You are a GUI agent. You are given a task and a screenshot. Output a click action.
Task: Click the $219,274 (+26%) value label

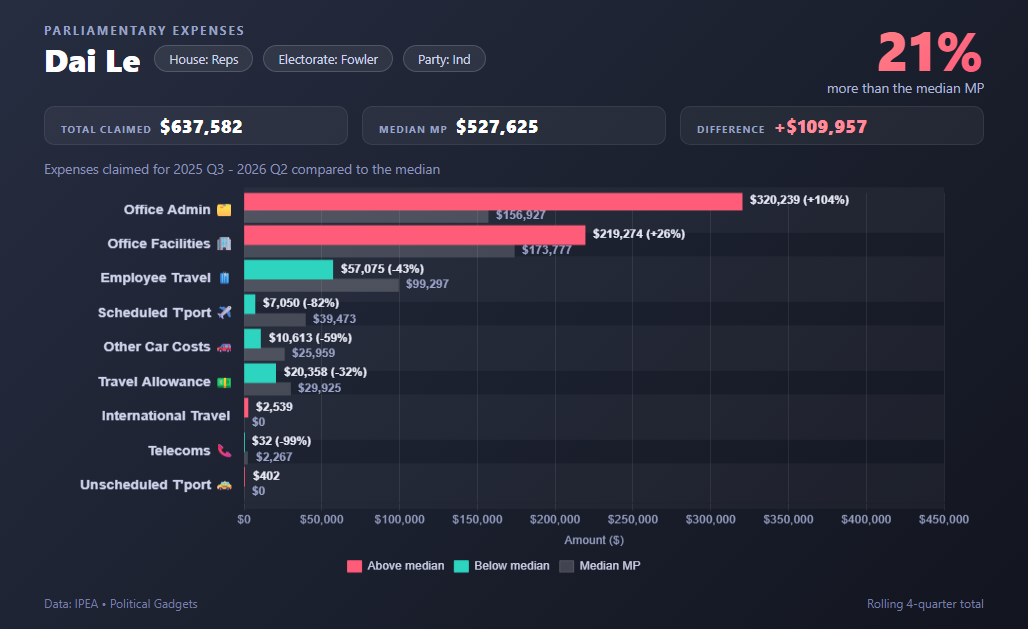click(x=639, y=234)
